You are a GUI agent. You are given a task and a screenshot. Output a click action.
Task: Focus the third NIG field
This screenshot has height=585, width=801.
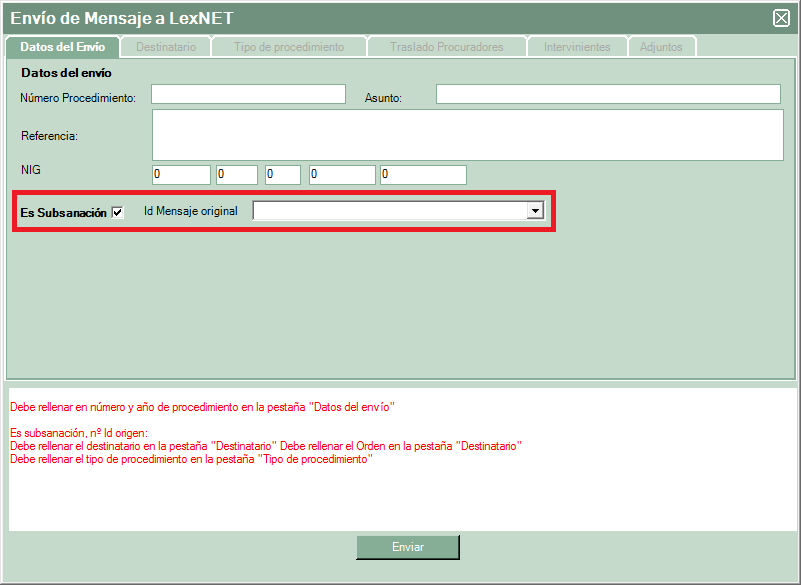click(x=283, y=175)
